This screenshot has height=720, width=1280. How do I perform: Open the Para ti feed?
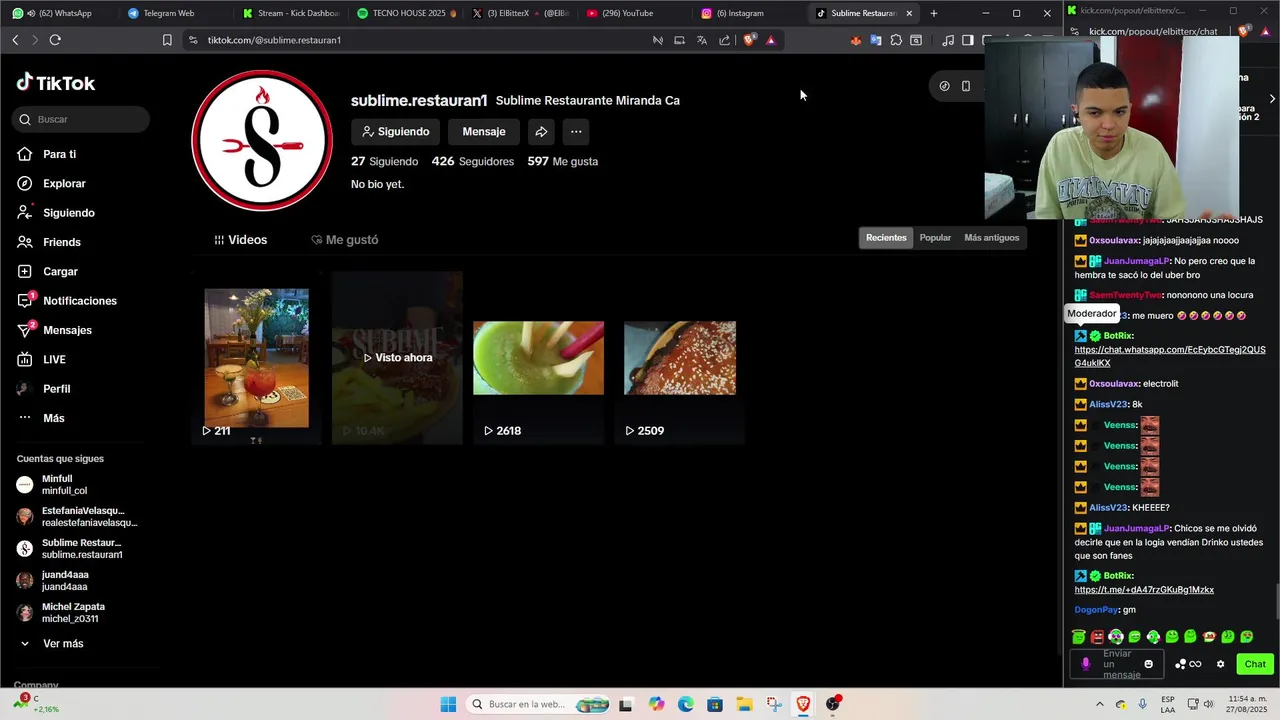[59, 154]
